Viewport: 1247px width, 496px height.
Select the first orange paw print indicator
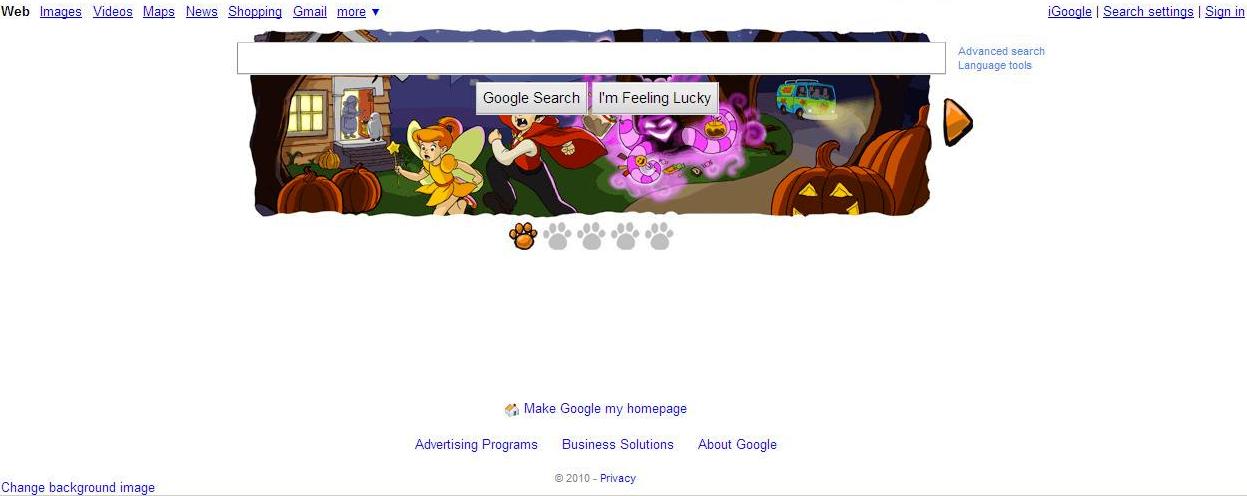coord(523,236)
